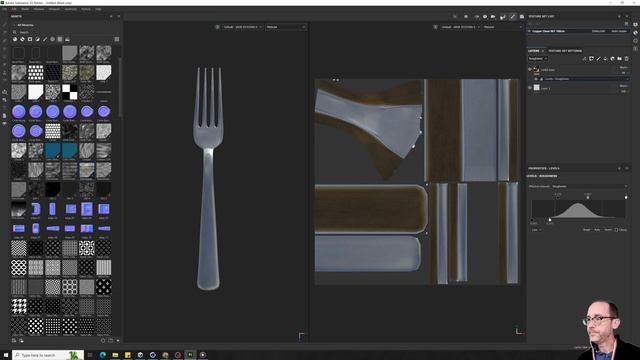This screenshot has height=360, width=640.
Task: Filter assets by Materials
Action: pyautogui.click(x=15, y=39)
